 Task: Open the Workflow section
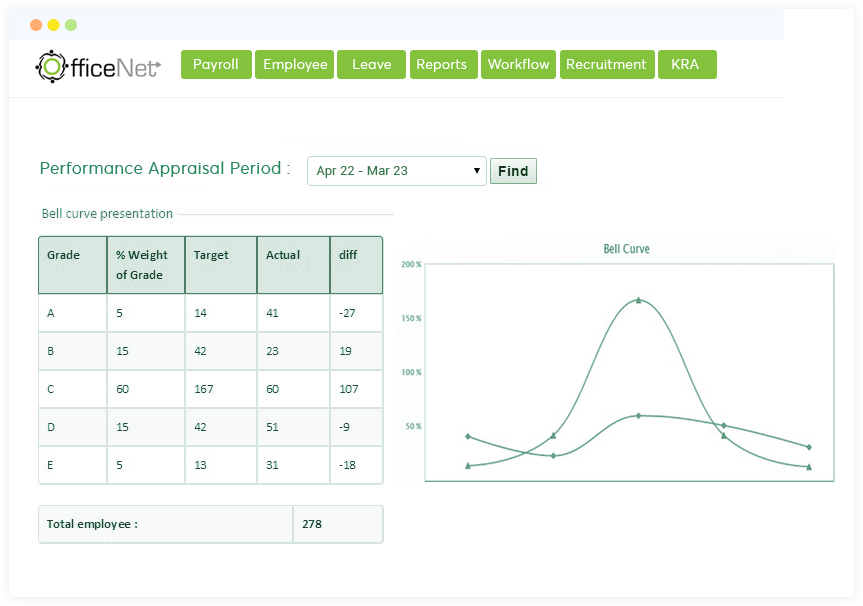[518, 64]
